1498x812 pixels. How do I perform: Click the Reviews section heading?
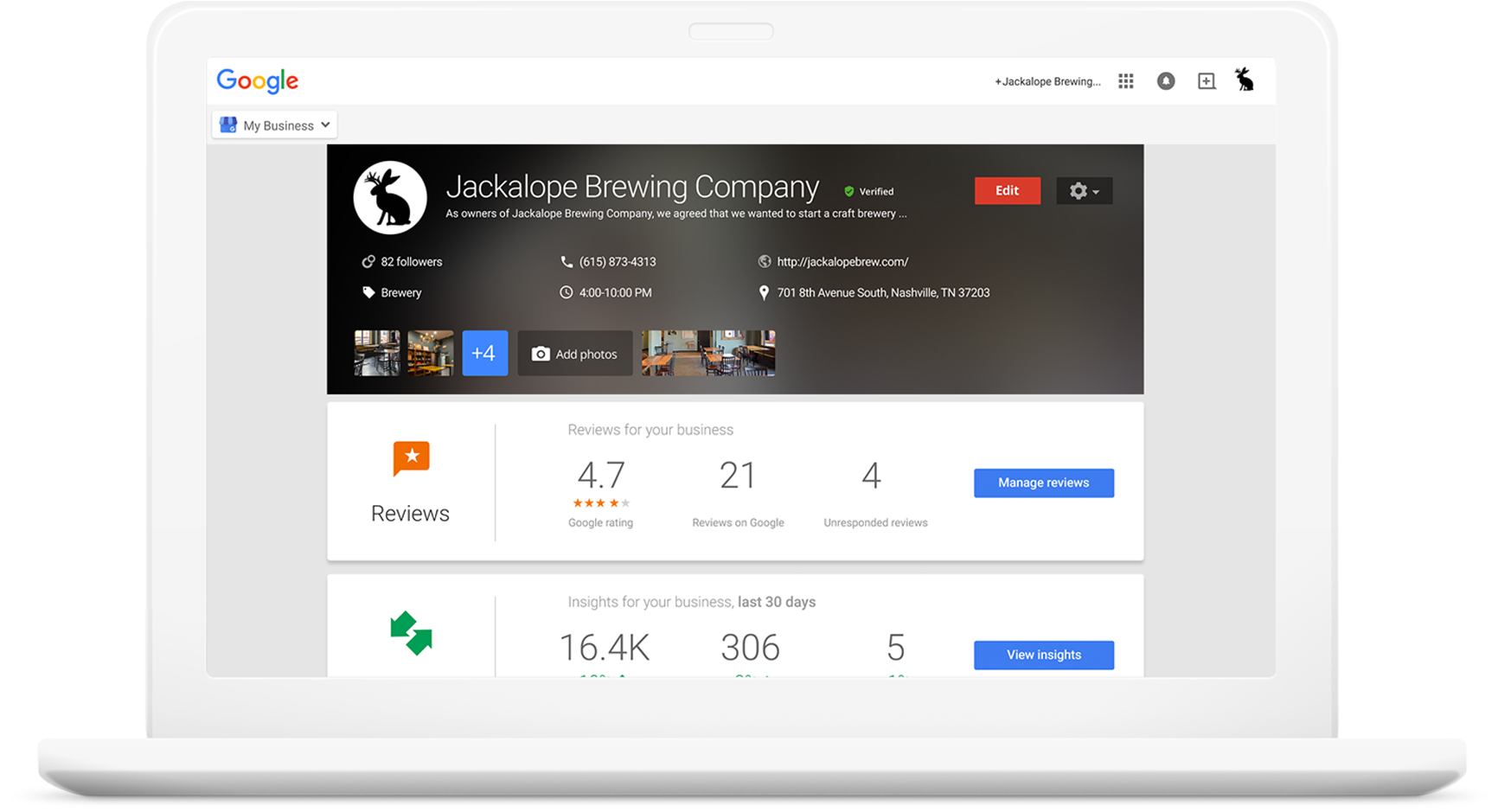point(410,514)
